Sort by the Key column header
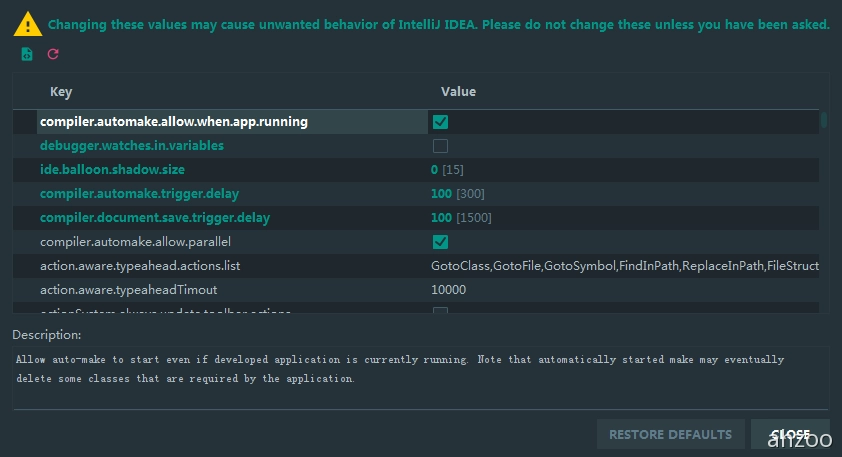Viewport: 842px width, 457px height. click(x=61, y=92)
